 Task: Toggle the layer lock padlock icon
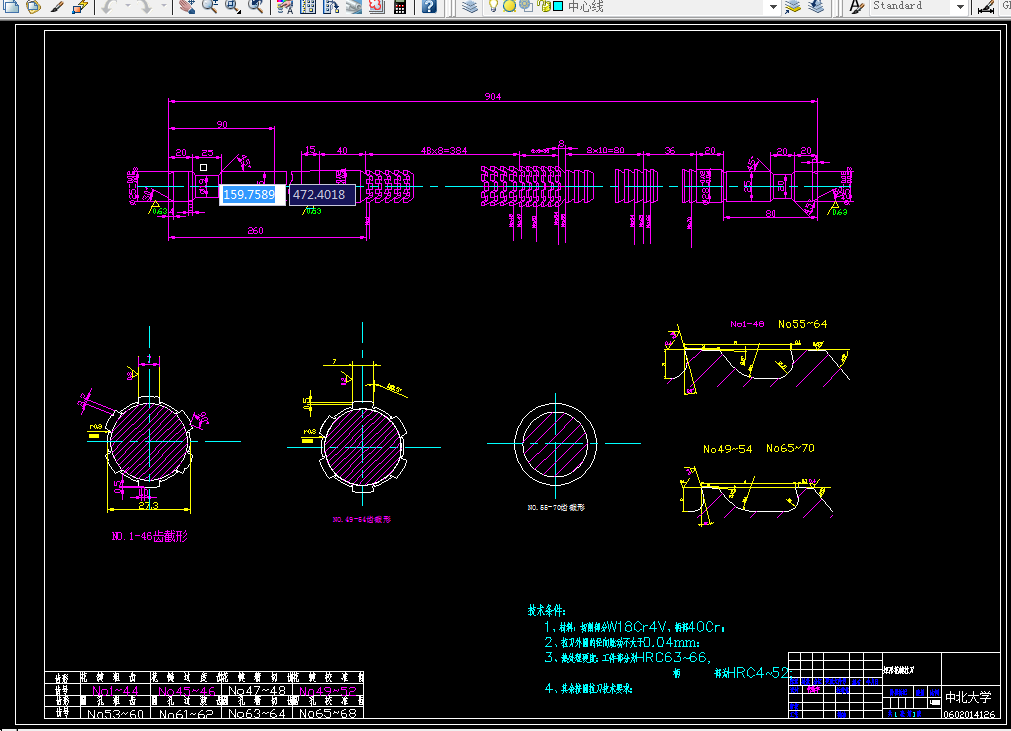544,6
